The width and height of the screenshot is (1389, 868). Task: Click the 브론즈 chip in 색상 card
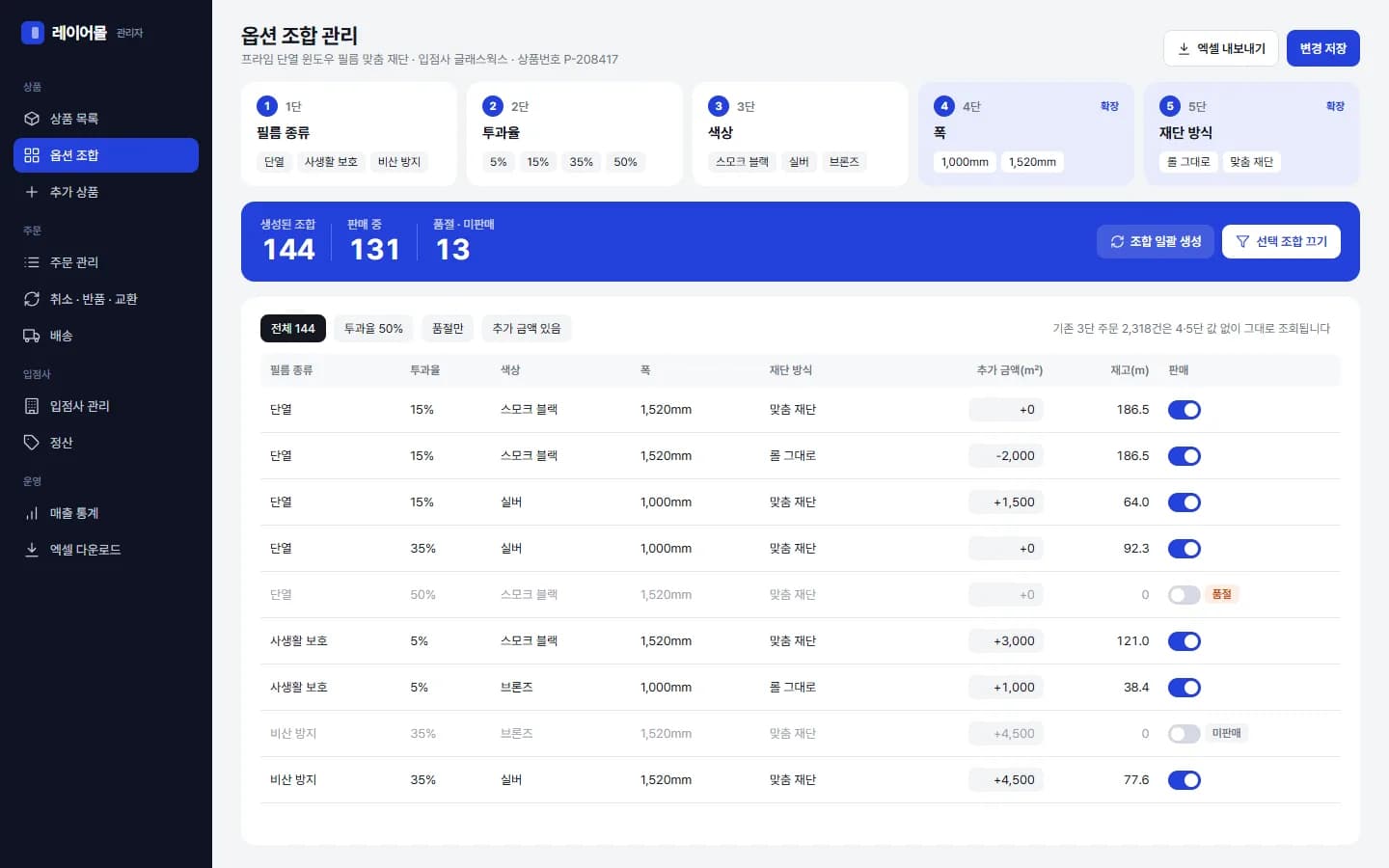coord(844,162)
